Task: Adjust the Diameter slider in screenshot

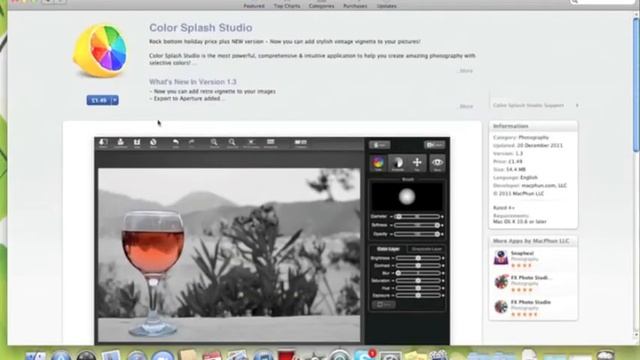Action: point(417,216)
